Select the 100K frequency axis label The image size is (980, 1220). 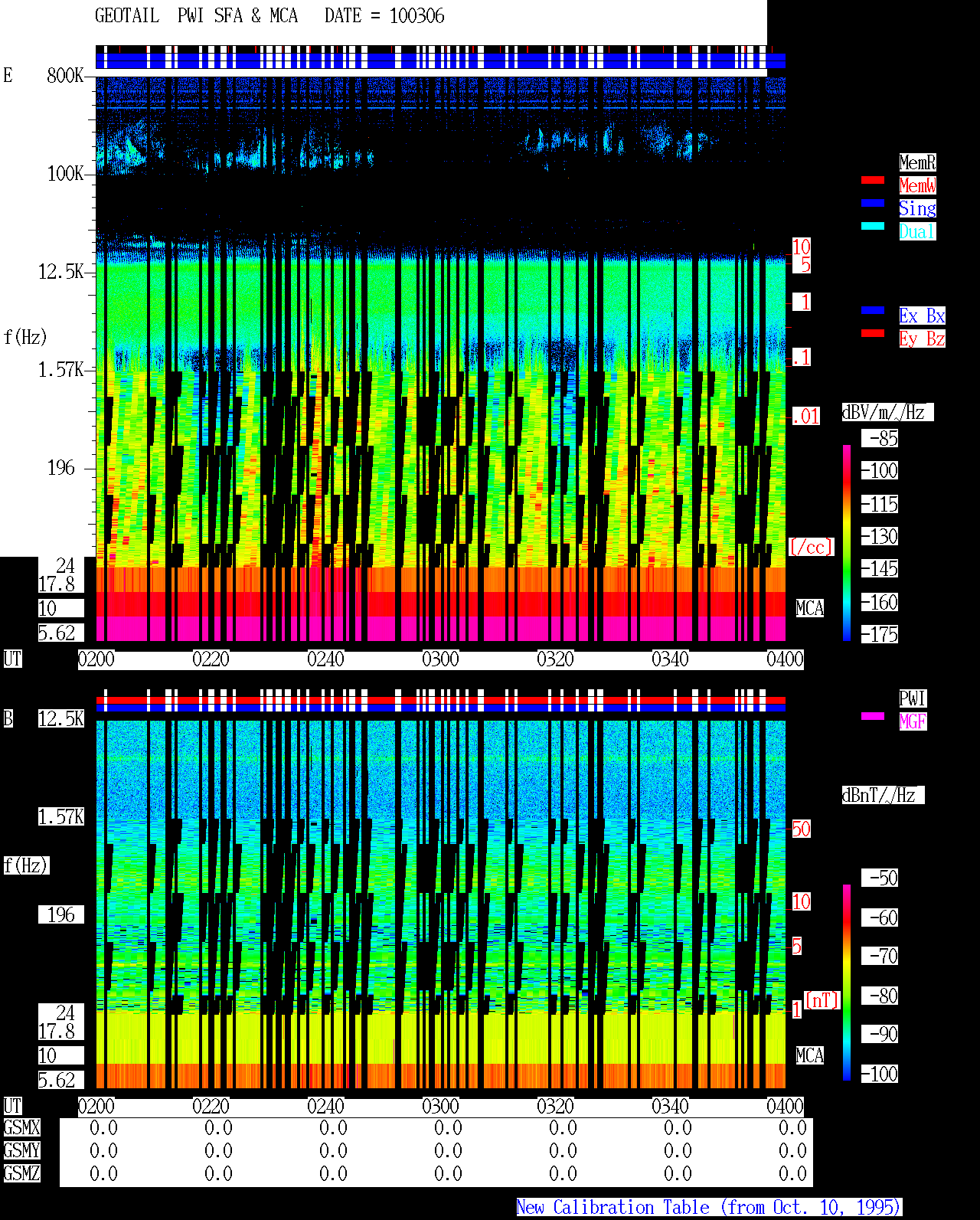pos(65,174)
